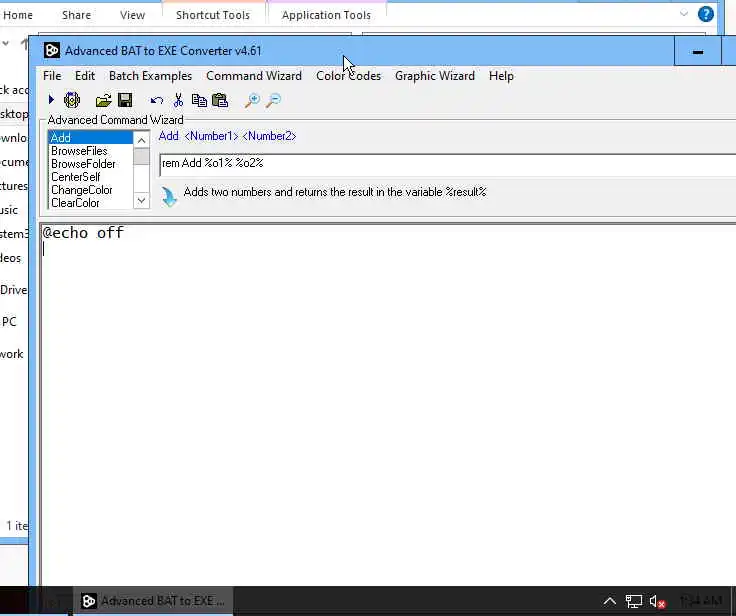Viewport: 736px width, 616px height.
Task: Open the File menu
Action: (x=52, y=76)
